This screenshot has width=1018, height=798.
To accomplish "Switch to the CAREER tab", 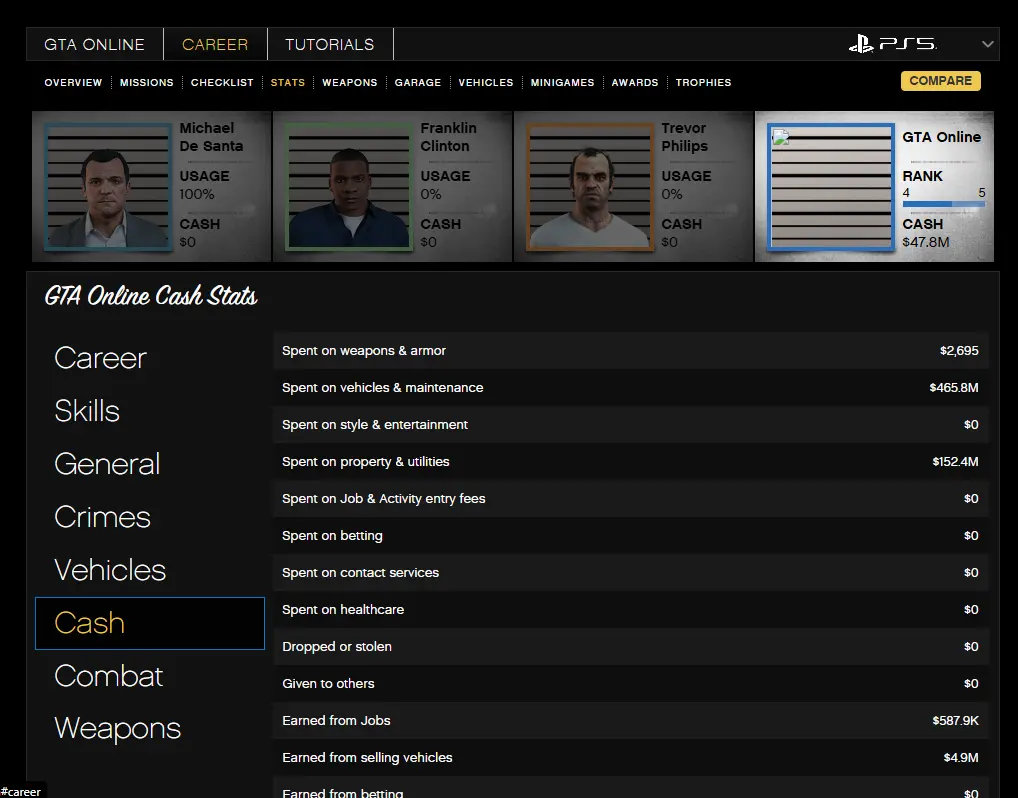I will [x=215, y=44].
